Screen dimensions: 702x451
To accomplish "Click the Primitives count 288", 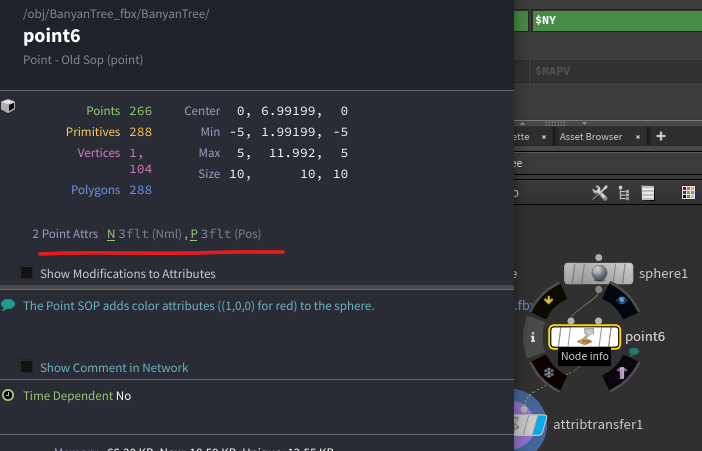I will point(141,132).
